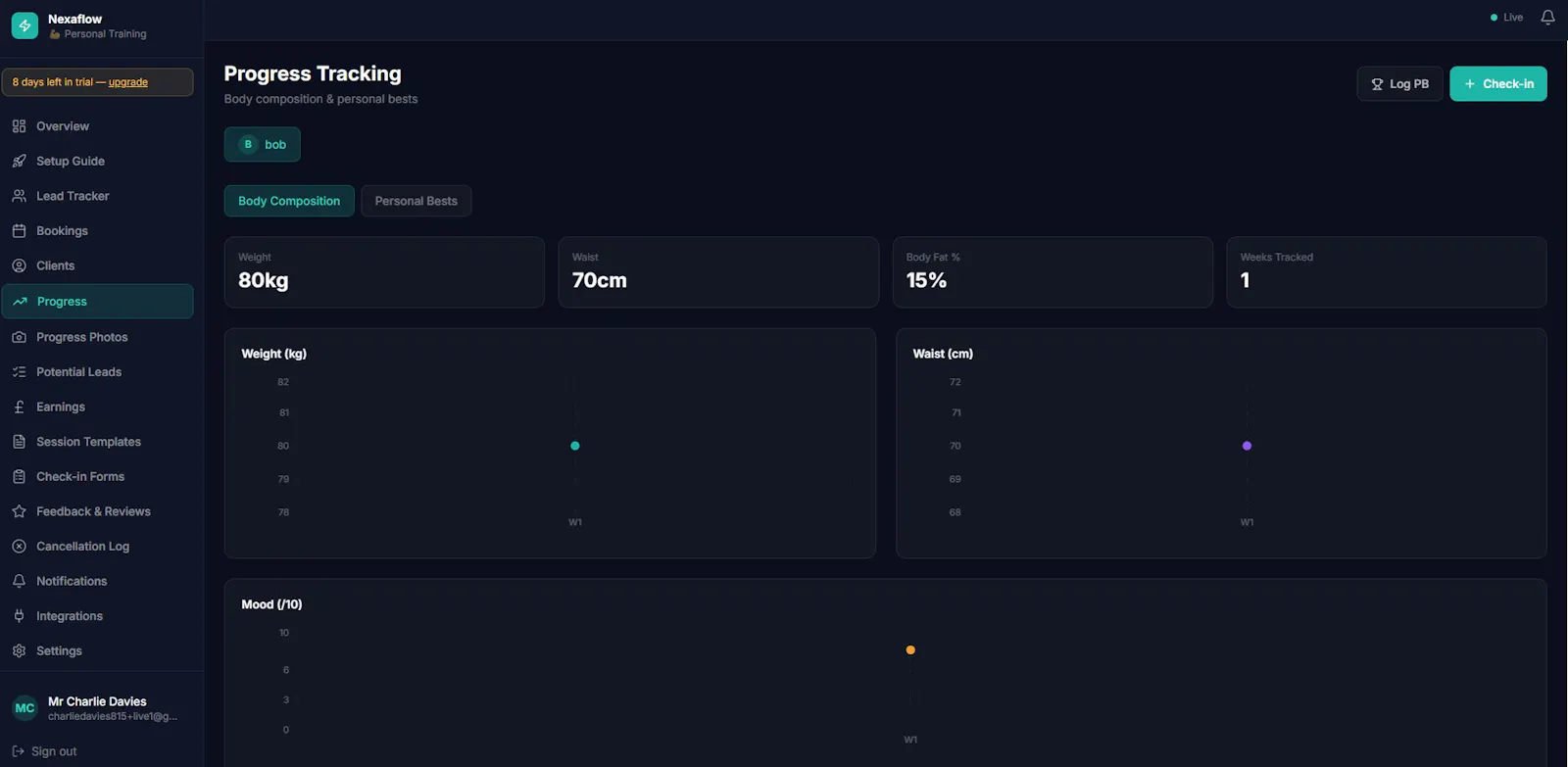Viewport: 1568px width, 767px height.
Task: Open Progress Photos
Action: tap(98, 337)
